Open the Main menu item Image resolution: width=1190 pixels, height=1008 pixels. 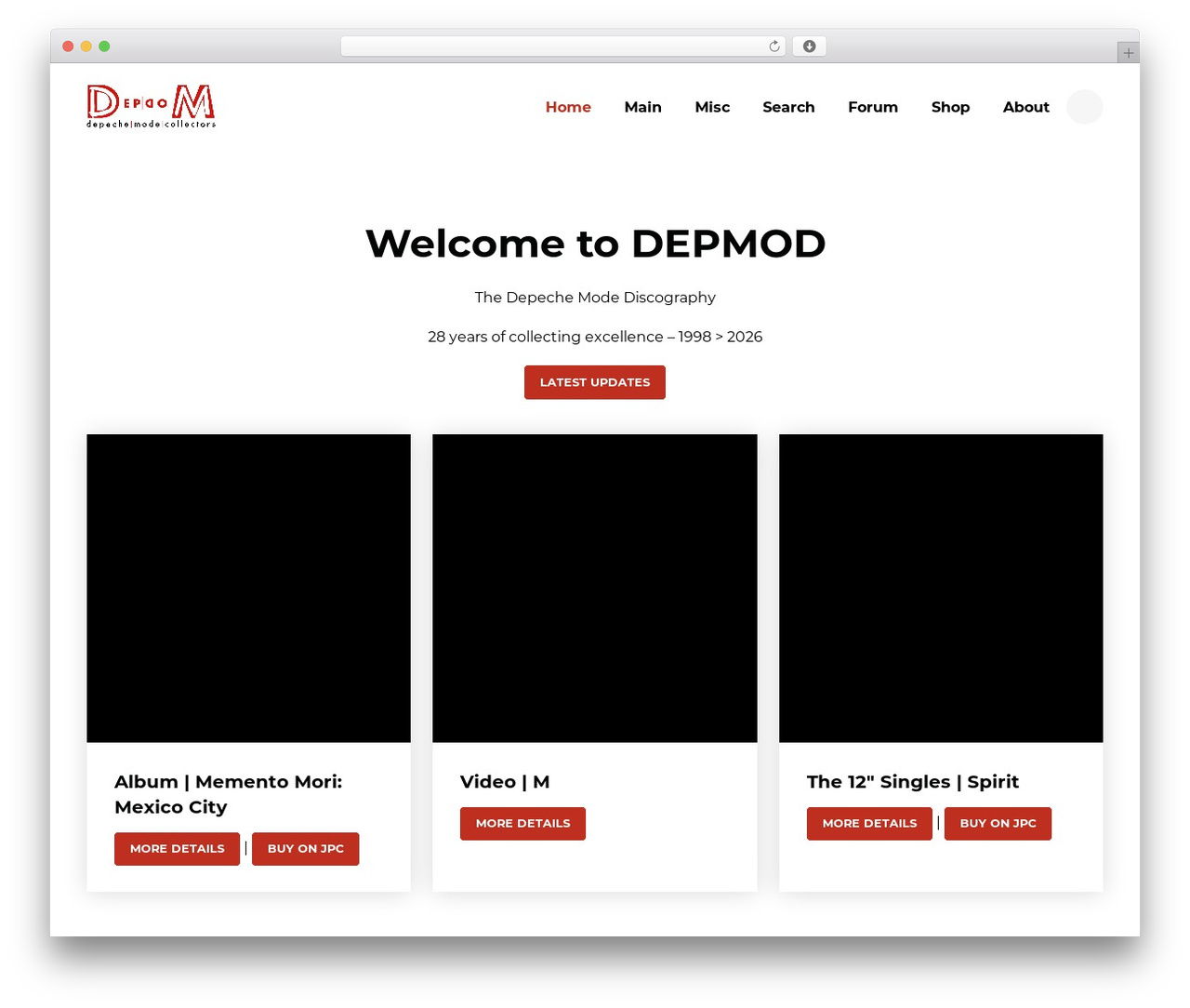642,107
